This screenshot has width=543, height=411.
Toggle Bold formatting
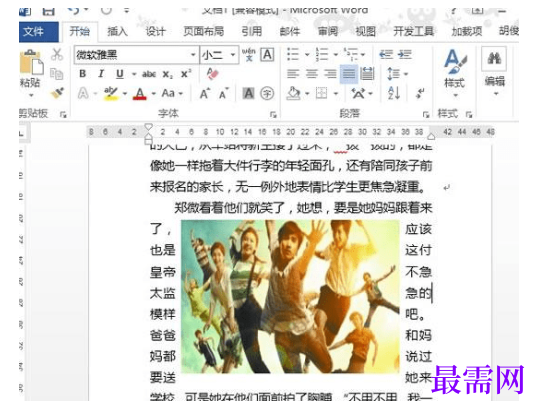[x=82, y=74]
